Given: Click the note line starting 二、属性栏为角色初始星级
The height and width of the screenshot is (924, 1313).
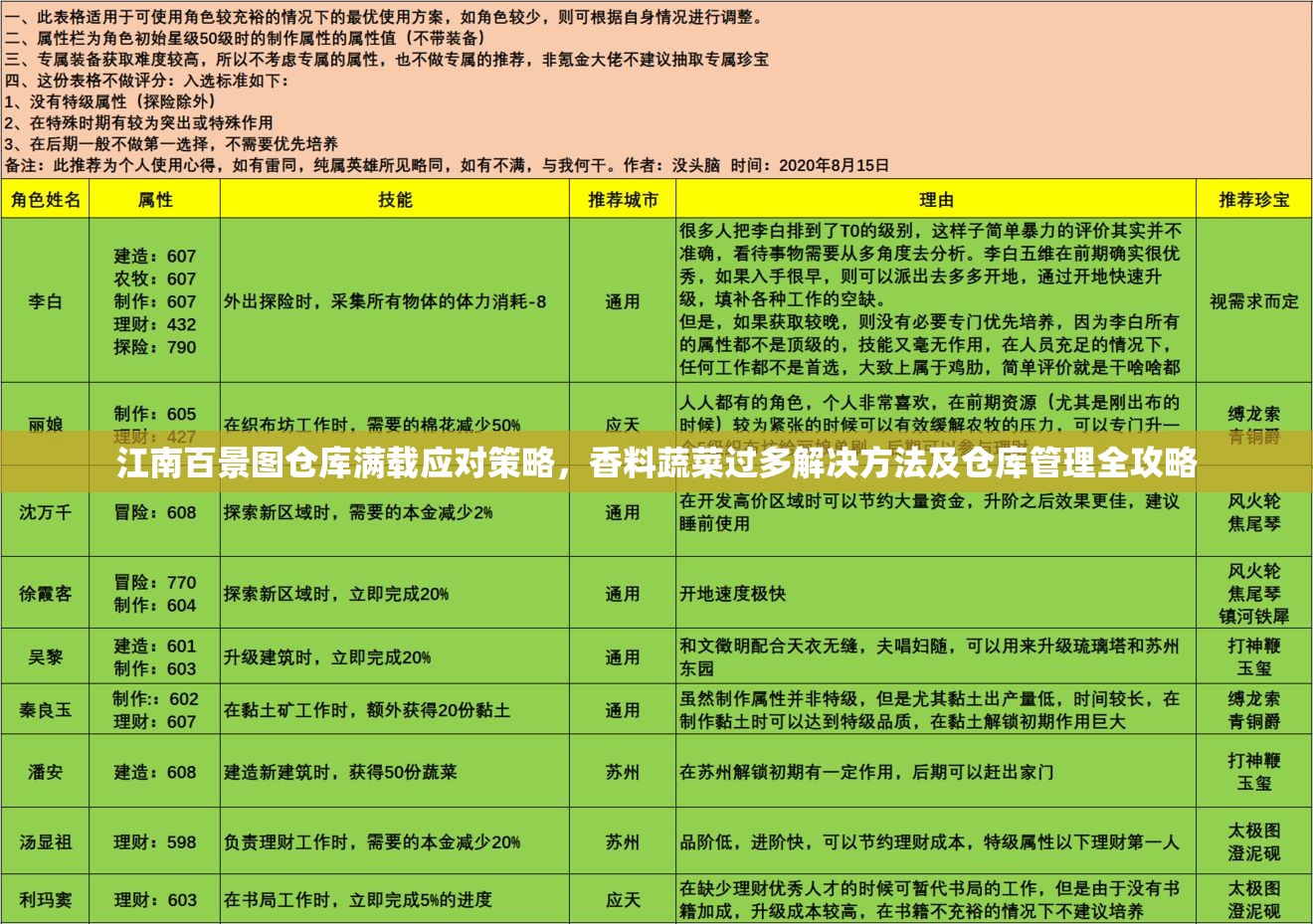Looking at the screenshot, I should point(246,38).
